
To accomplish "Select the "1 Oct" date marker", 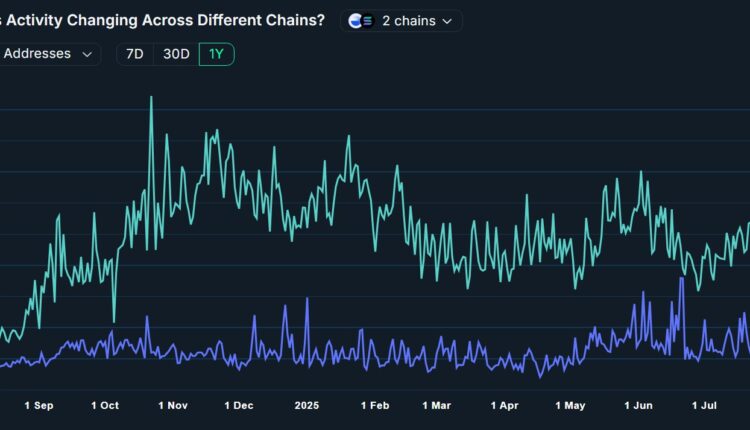I will click(x=105, y=405).
